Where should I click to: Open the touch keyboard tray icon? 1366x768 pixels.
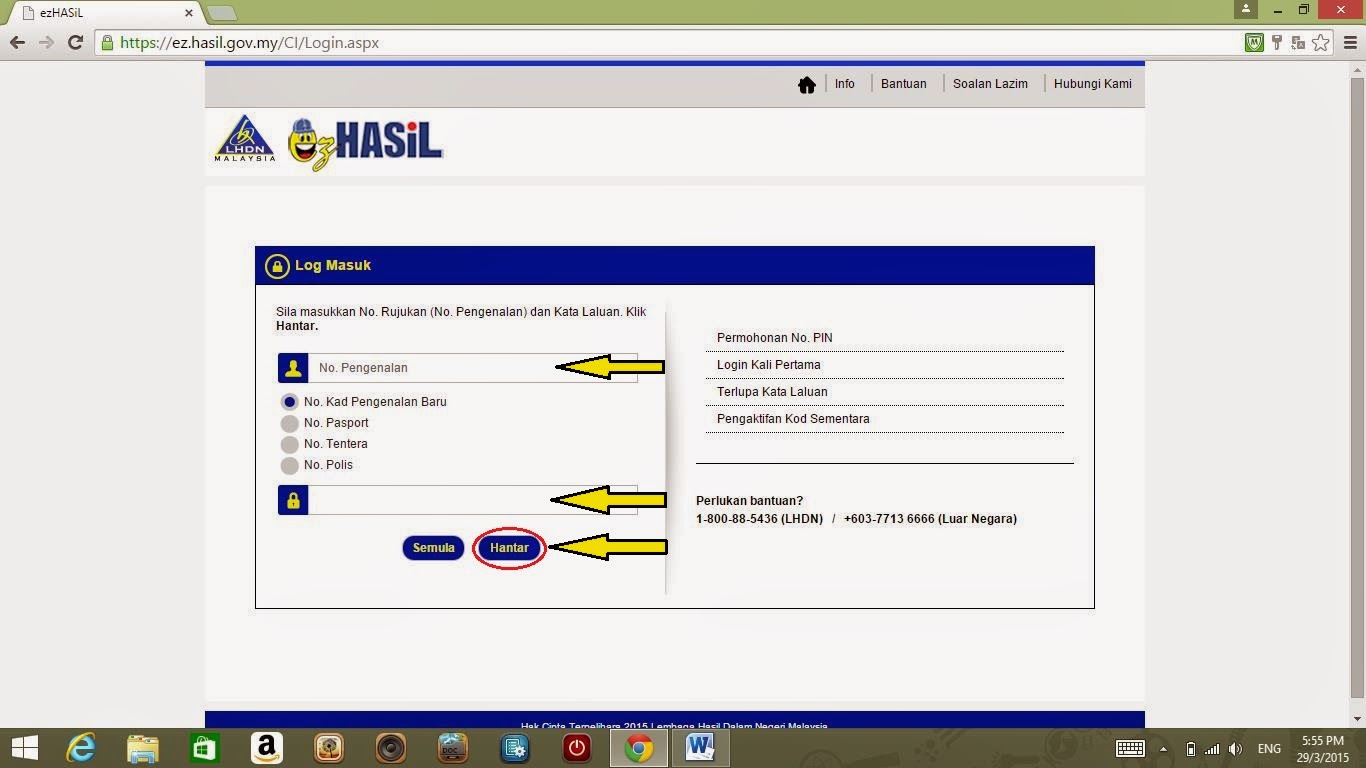(1130, 749)
